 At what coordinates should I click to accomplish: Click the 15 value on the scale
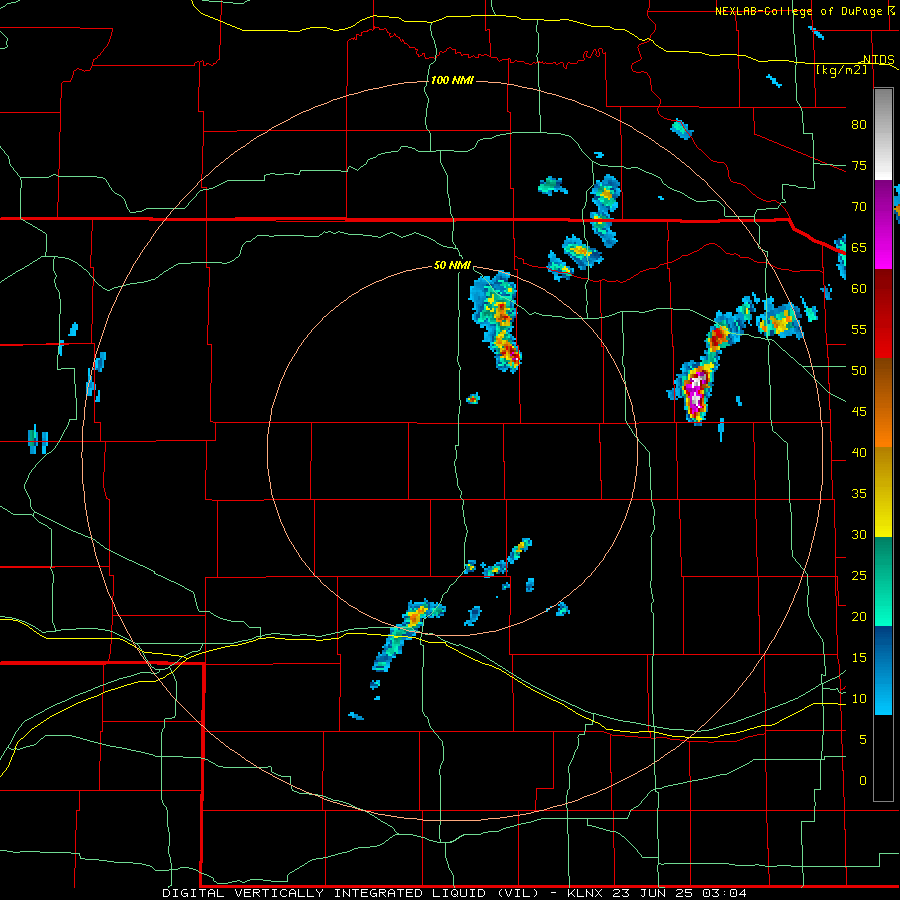coord(859,658)
